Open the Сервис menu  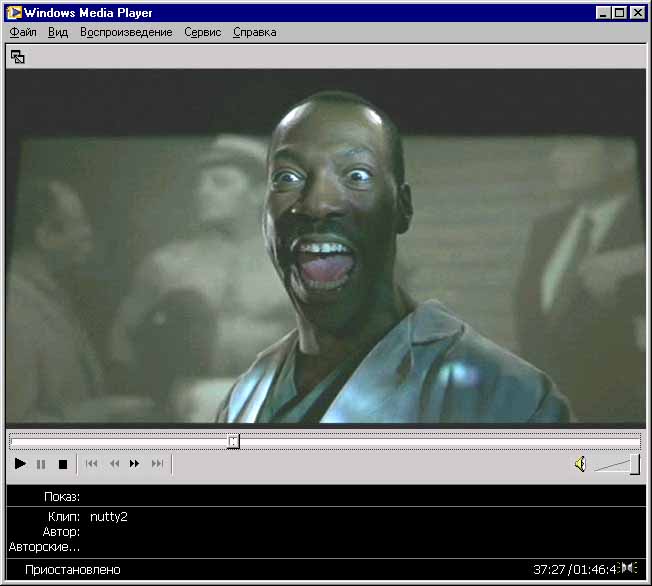point(203,32)
